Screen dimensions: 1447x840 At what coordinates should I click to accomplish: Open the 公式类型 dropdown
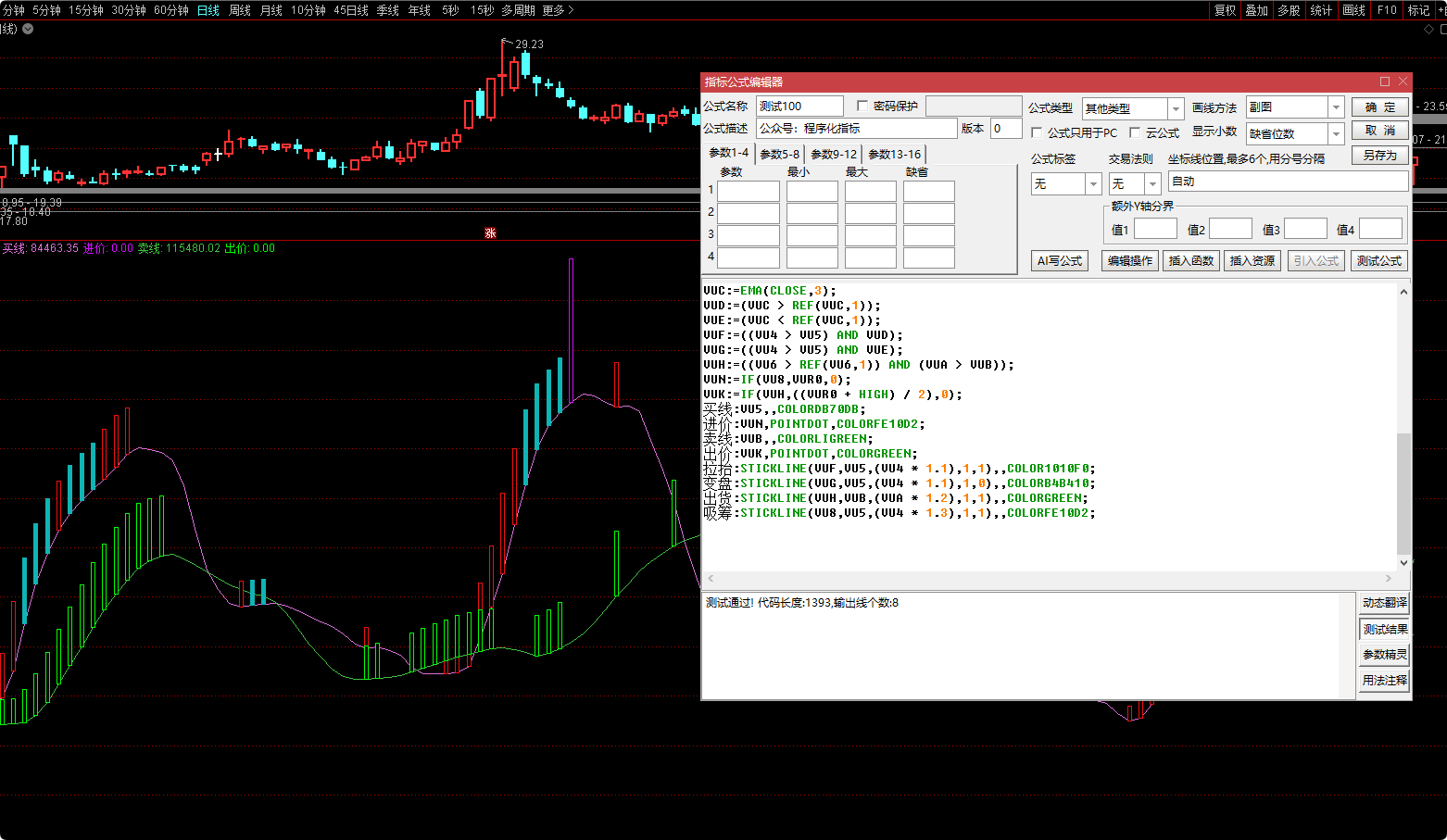[1175, 108]
